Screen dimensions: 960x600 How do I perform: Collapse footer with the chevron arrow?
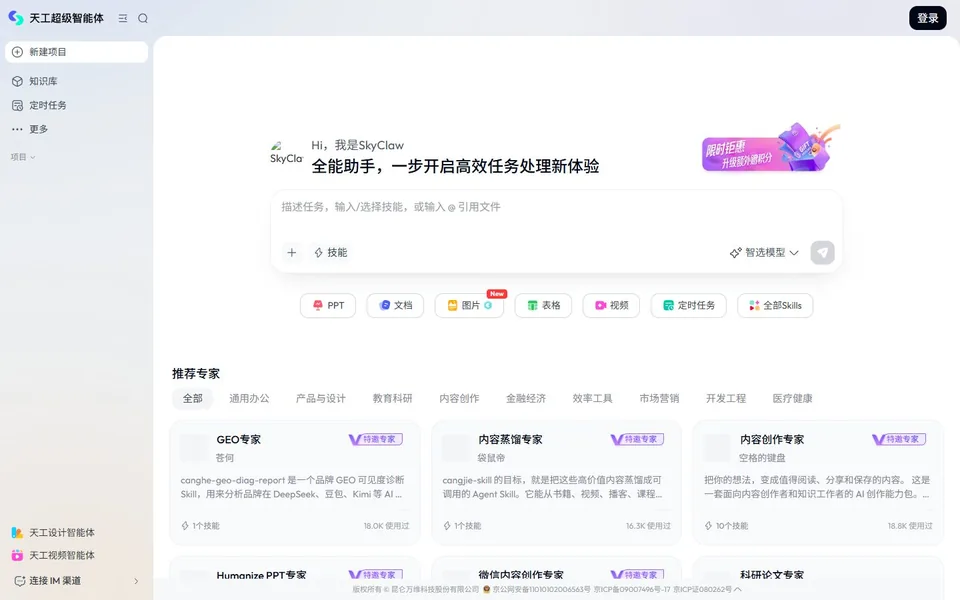[x=738, y=590]
